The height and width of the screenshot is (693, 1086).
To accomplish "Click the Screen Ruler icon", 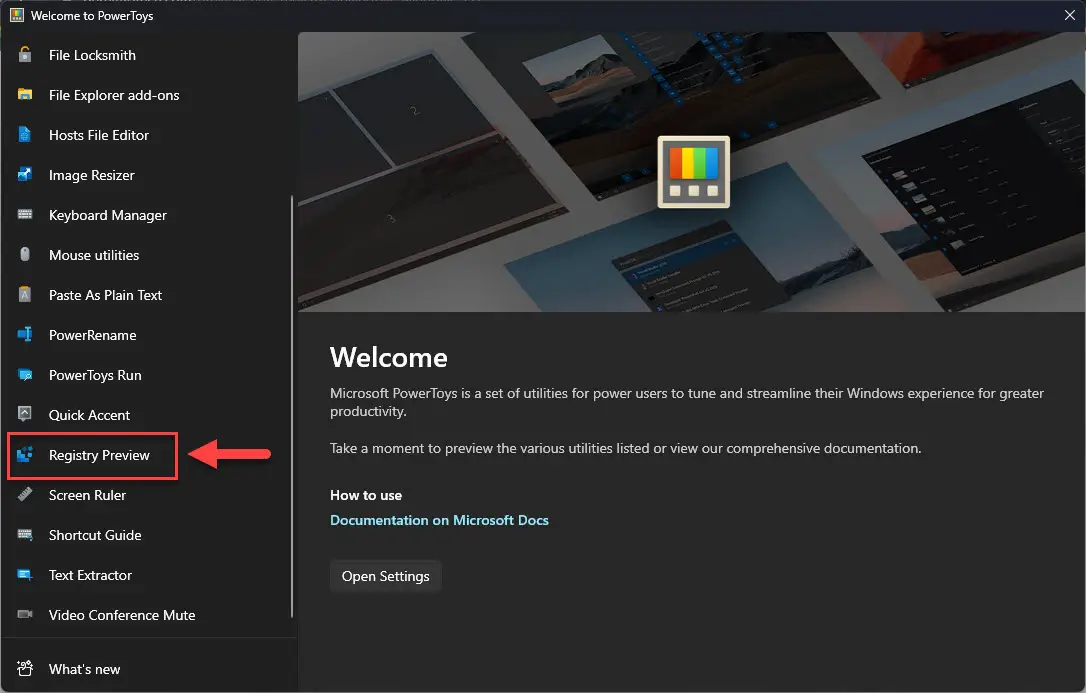I will pos(25,494).
